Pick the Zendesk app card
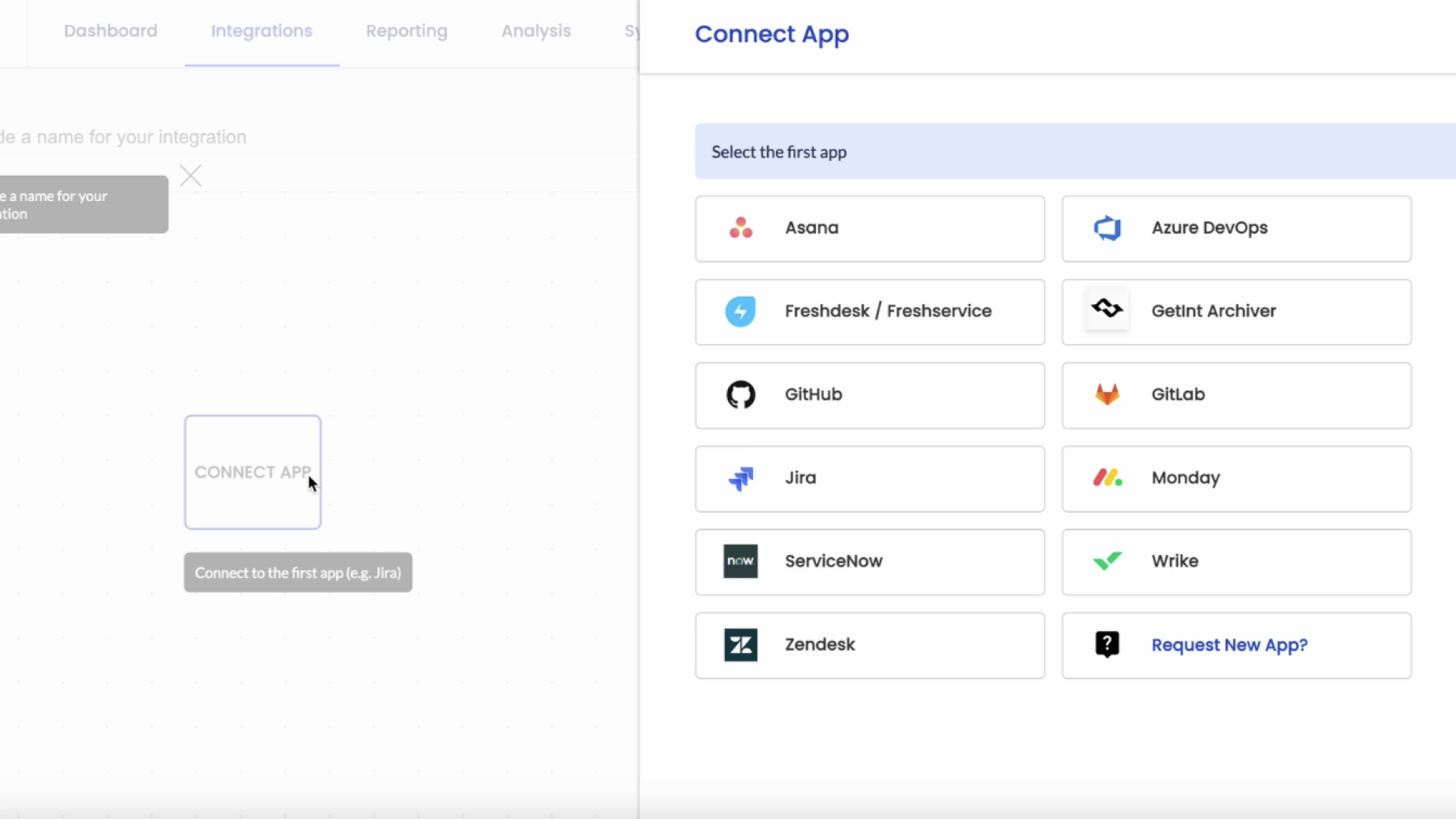 coord(870,646)
